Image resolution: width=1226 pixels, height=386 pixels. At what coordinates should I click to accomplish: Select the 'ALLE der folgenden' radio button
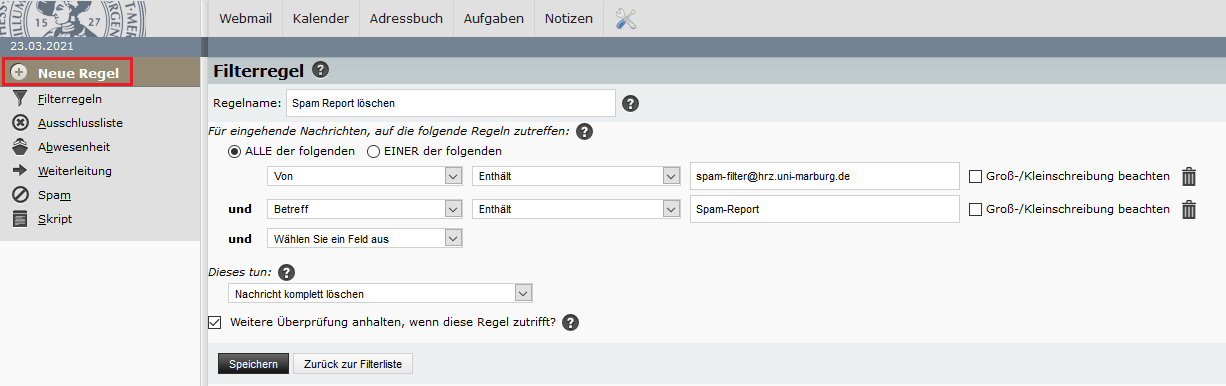coord(235,152)
